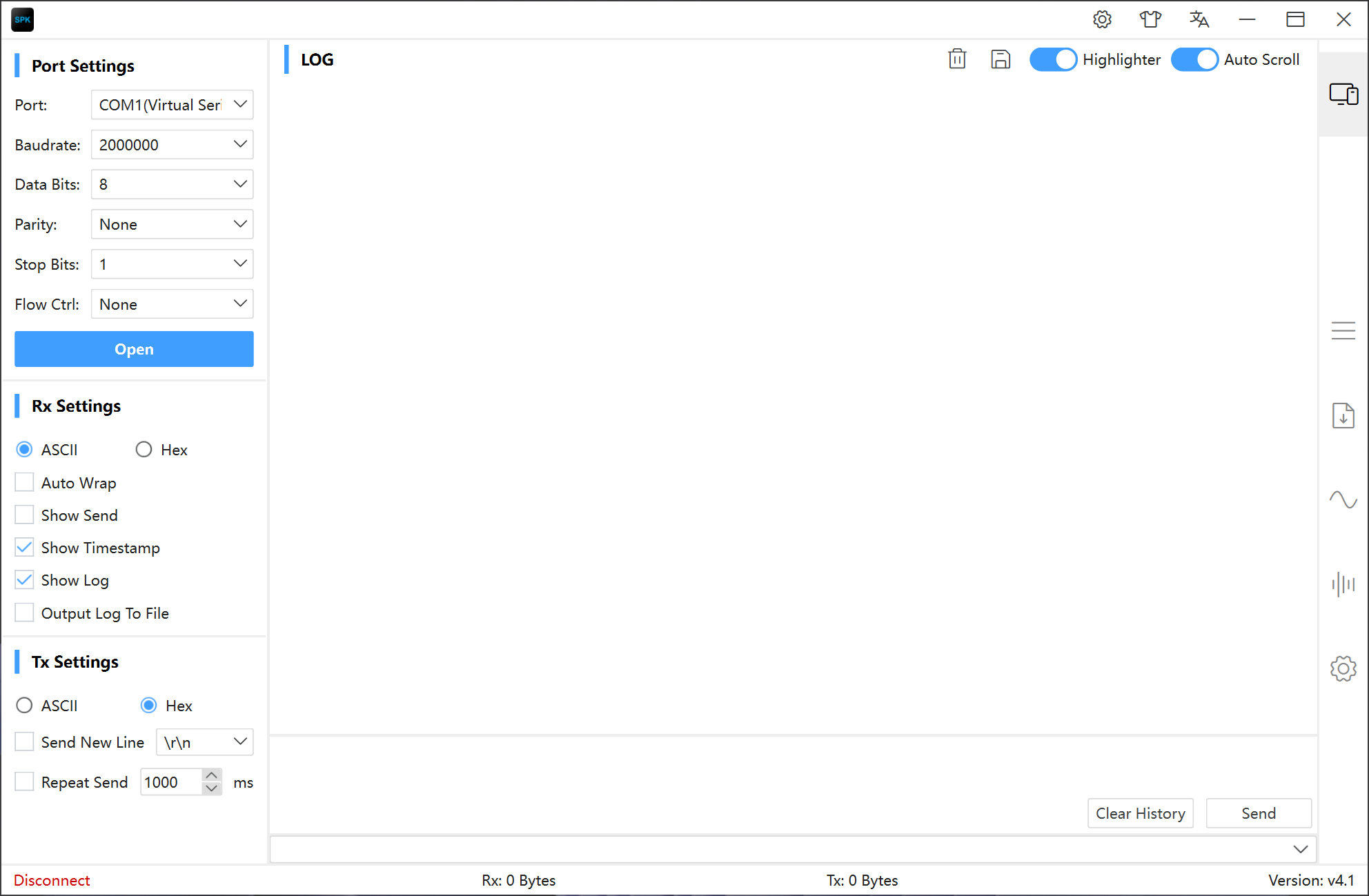Screen dimensions: 1369x896
Task: Open the file download icon in sidebar
Action: tap(1343, 415)
